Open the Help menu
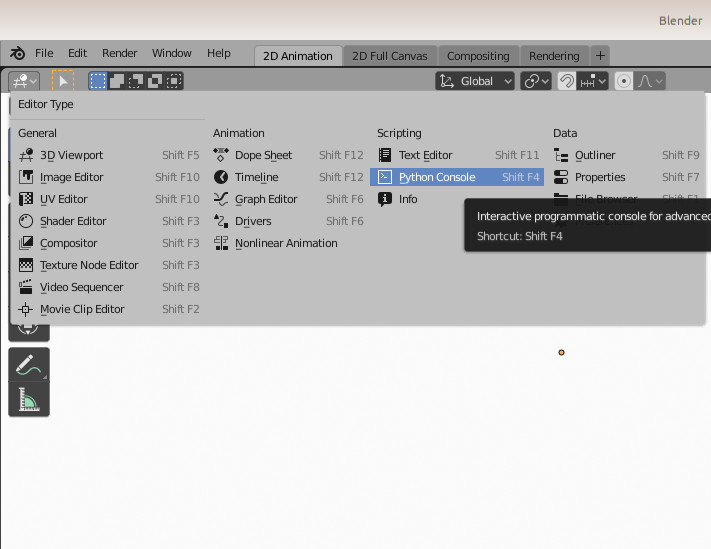The image size is (711, 549). coord(219,53)
